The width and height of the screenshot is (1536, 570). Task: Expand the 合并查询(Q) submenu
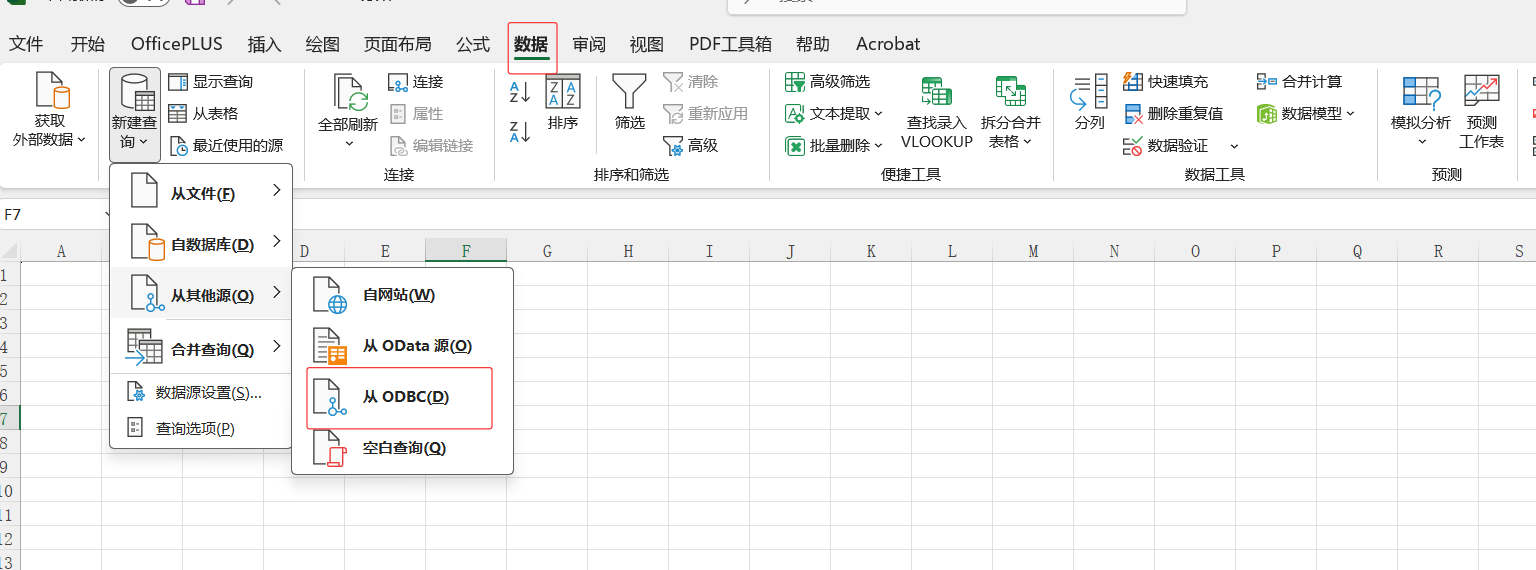[x=201, y=348]
